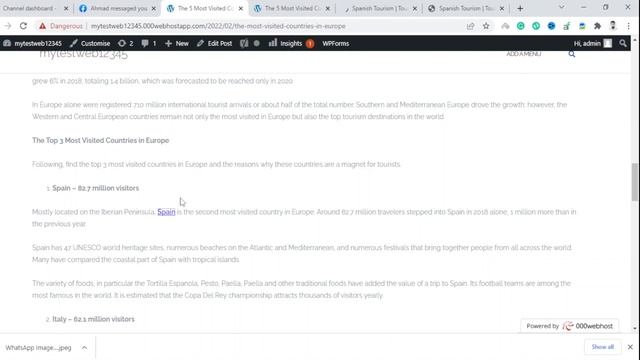640x360 pixels.
Task: Open the comments awaiting moderation
Action: pos(149,43)
